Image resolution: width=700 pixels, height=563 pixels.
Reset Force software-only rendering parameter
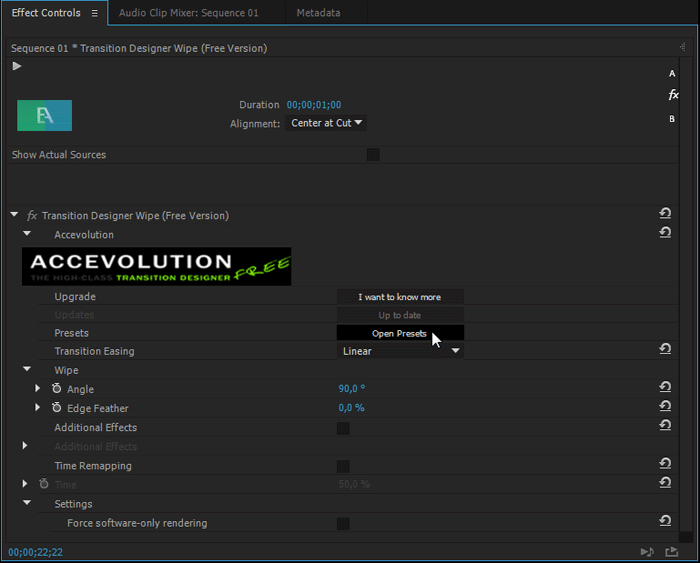(665, 521)
